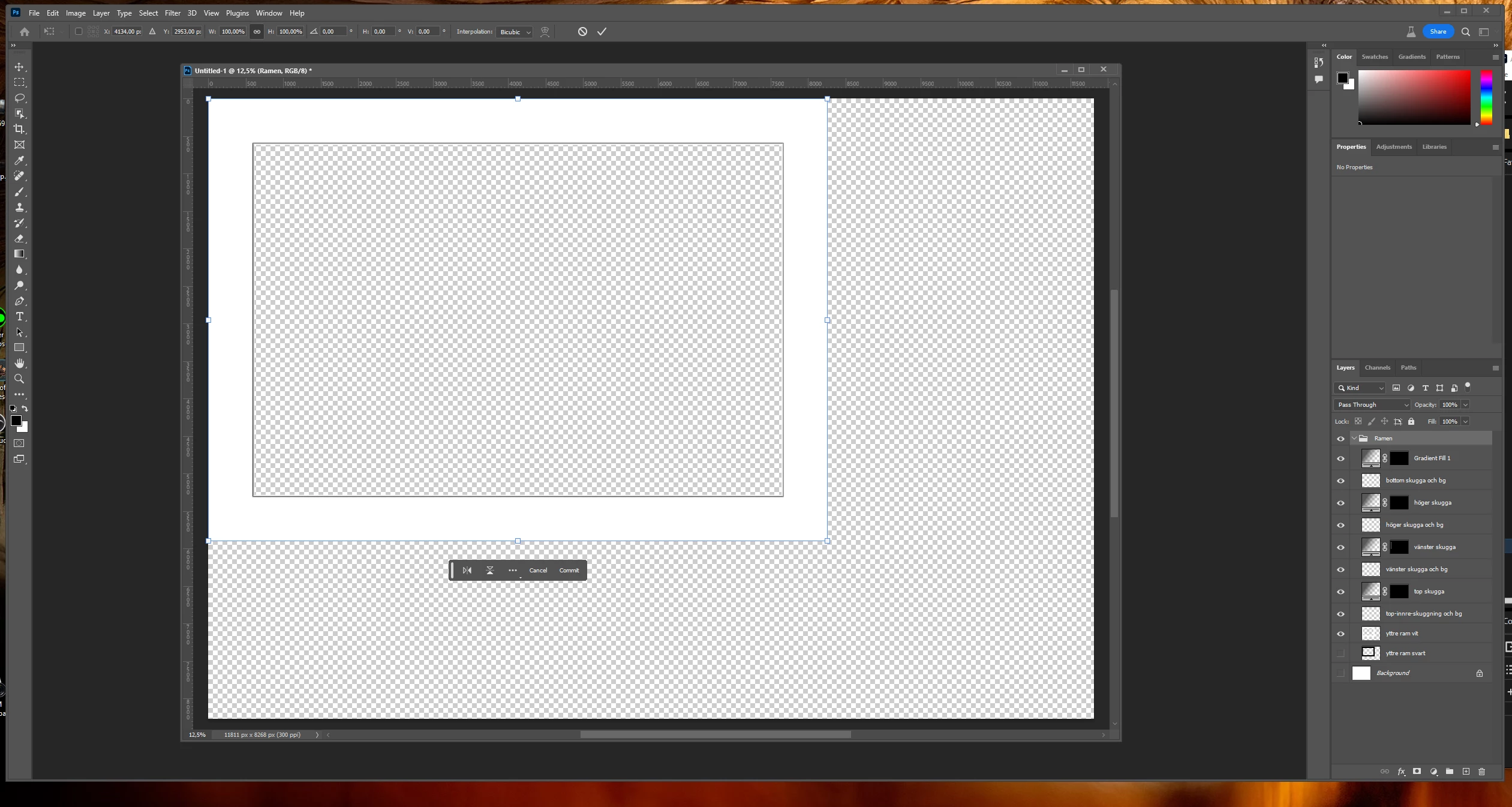Open the Interpolation Bicubic dropdown

click(x=515, y=32)
